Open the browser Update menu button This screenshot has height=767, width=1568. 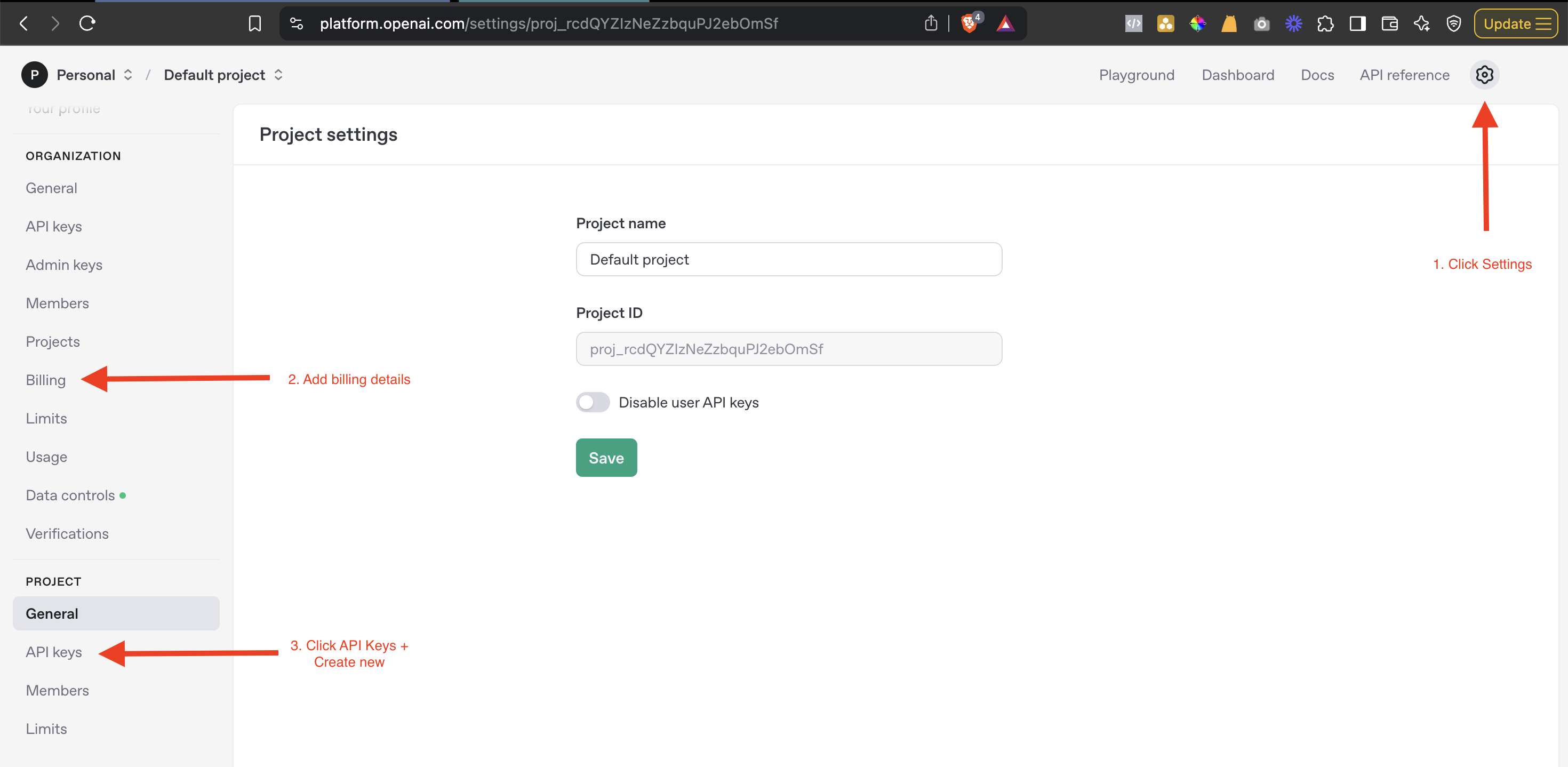tap(1515, 24)
